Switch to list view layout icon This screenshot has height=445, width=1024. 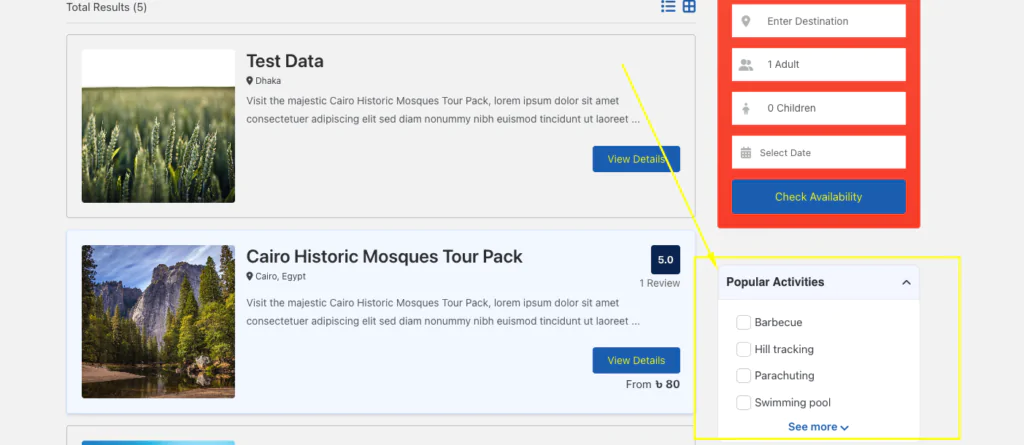[x=668, y=7]
